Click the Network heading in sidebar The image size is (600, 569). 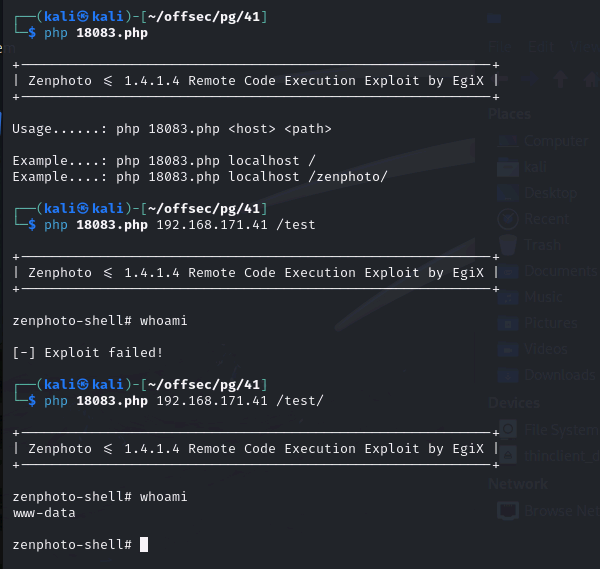[518, 484]
